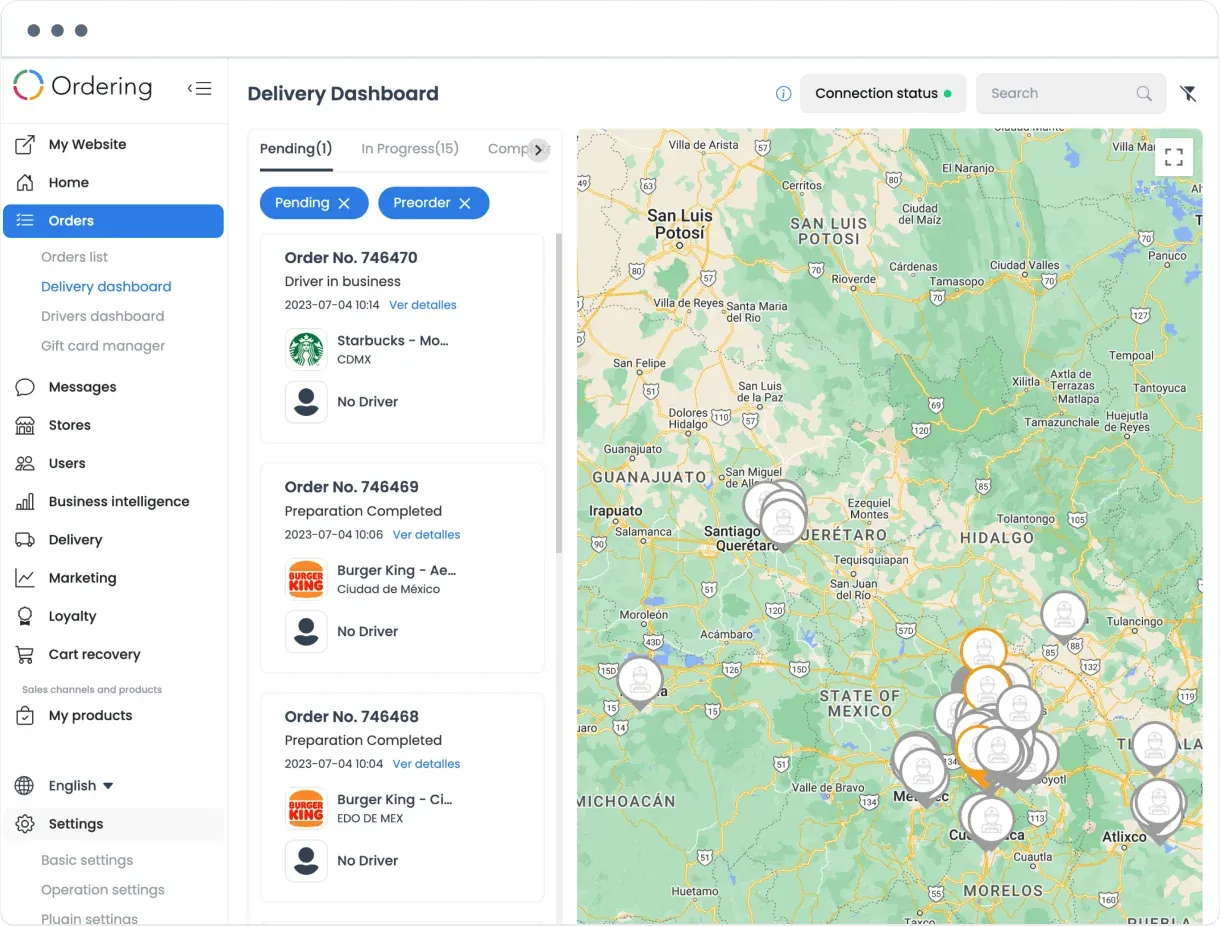
Task: Open Basic settings submenu item
Action: pos(87,860)
